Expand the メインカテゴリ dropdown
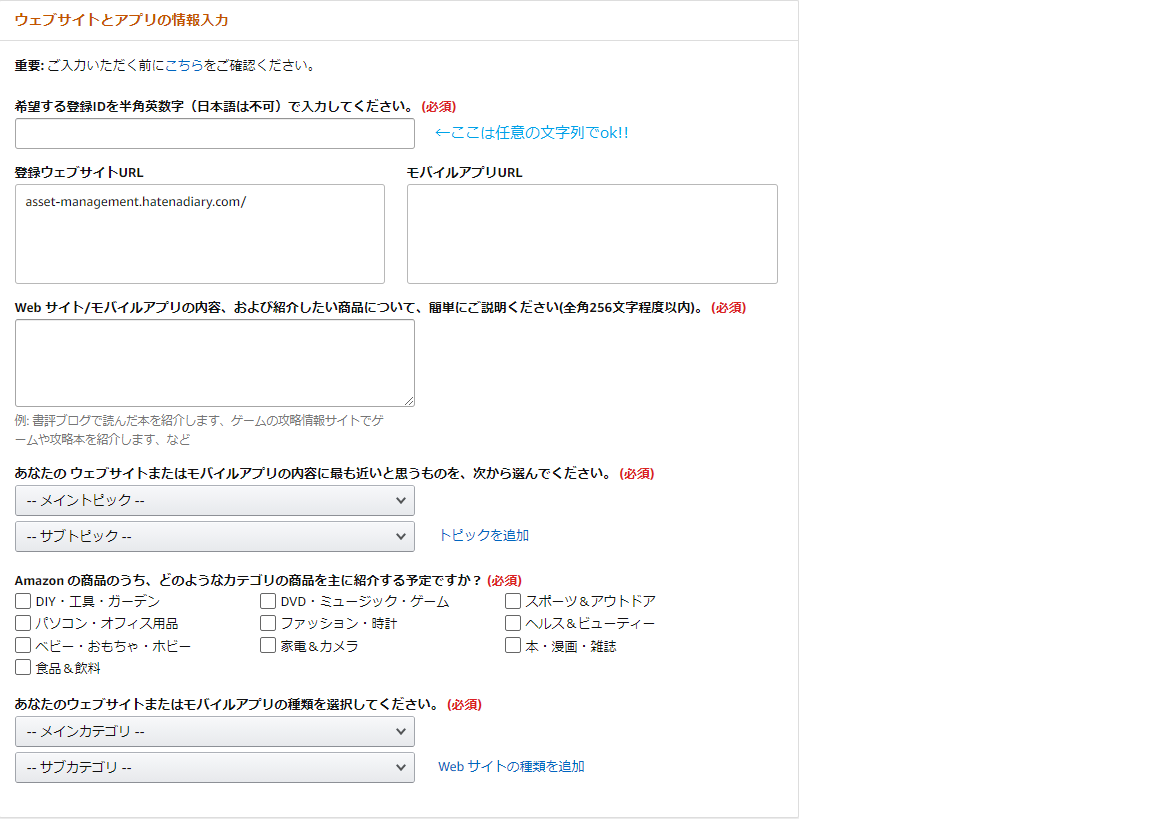The height and width of the screenshot is (819, 1152). pyautogui.click(x=214, y=731)
